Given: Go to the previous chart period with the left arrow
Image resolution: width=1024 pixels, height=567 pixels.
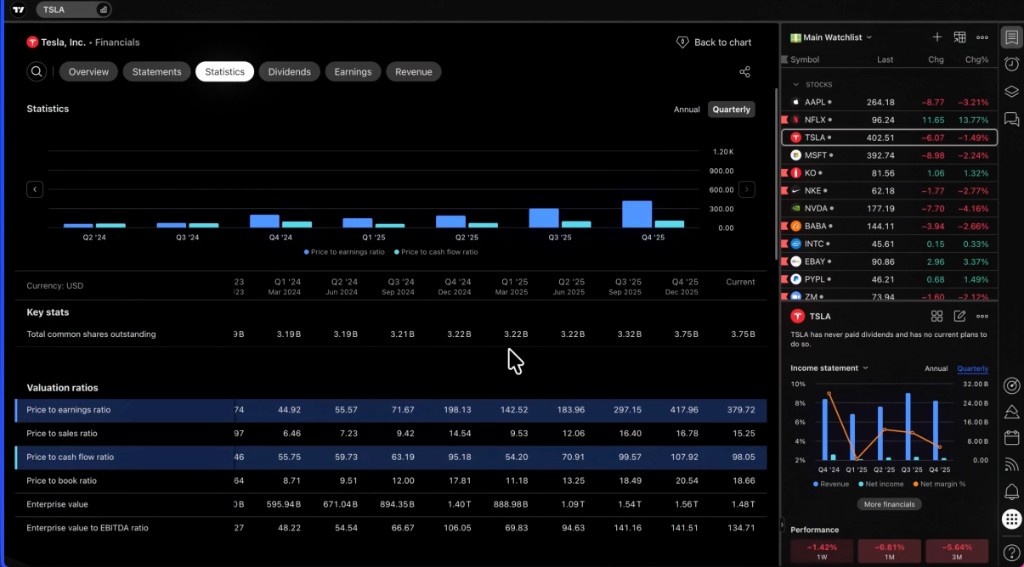Looking at the screenshot, I should click(x=35, y=189).
